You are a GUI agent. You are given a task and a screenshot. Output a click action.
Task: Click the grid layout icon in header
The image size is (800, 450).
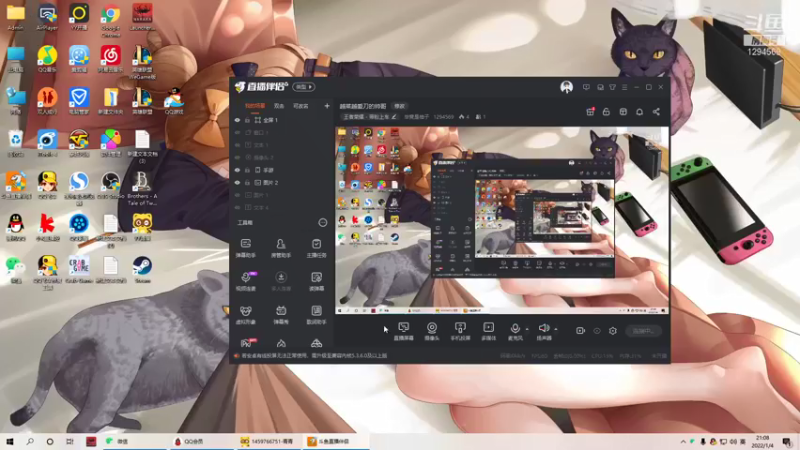(623, 112)
